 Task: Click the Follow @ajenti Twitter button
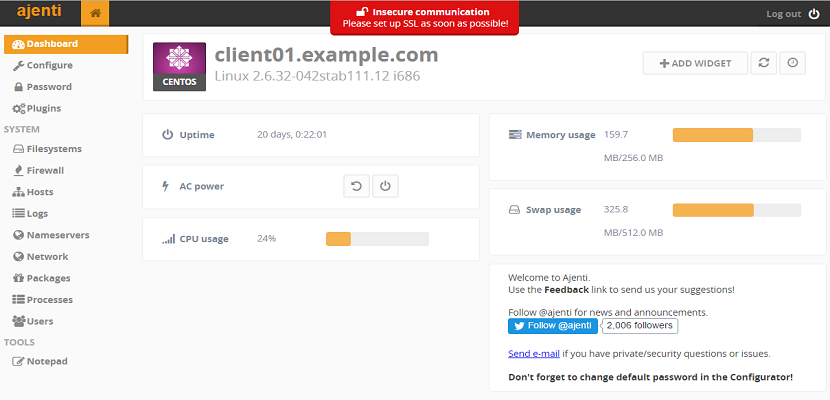(x=553, y=326)
